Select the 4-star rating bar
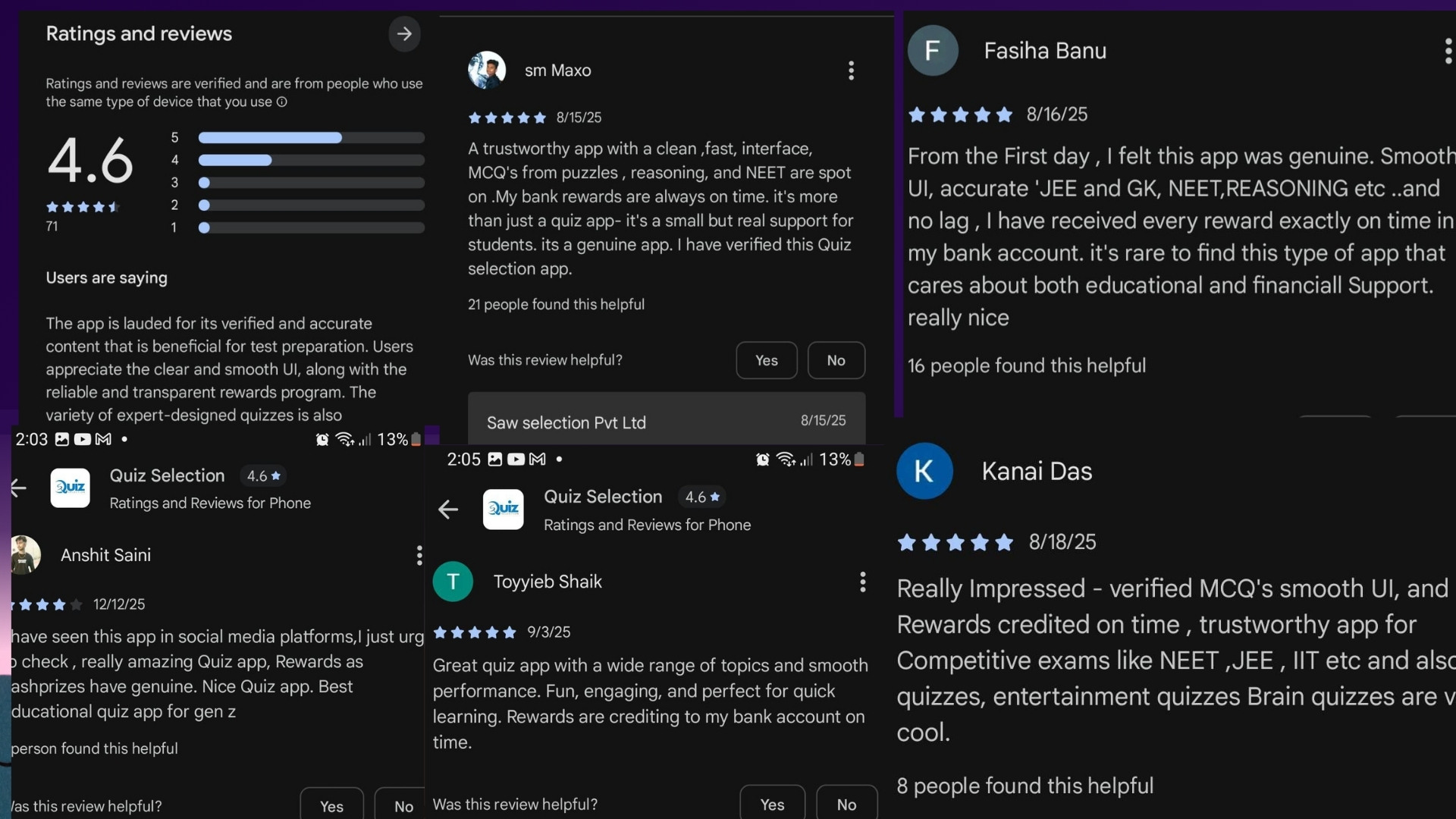 311,161
